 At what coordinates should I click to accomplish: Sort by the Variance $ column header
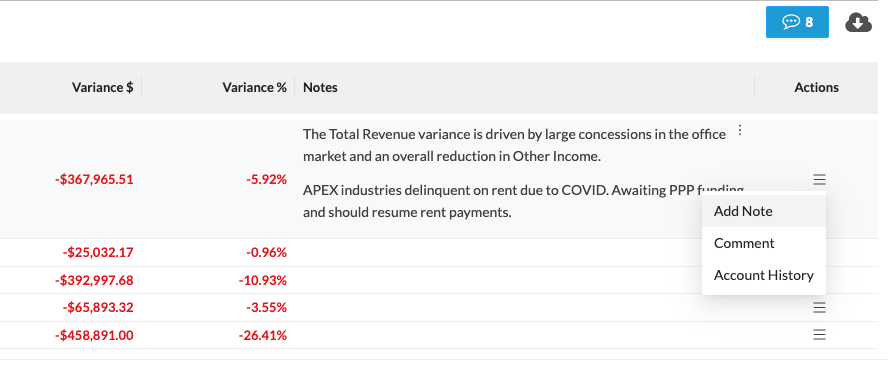103,87
